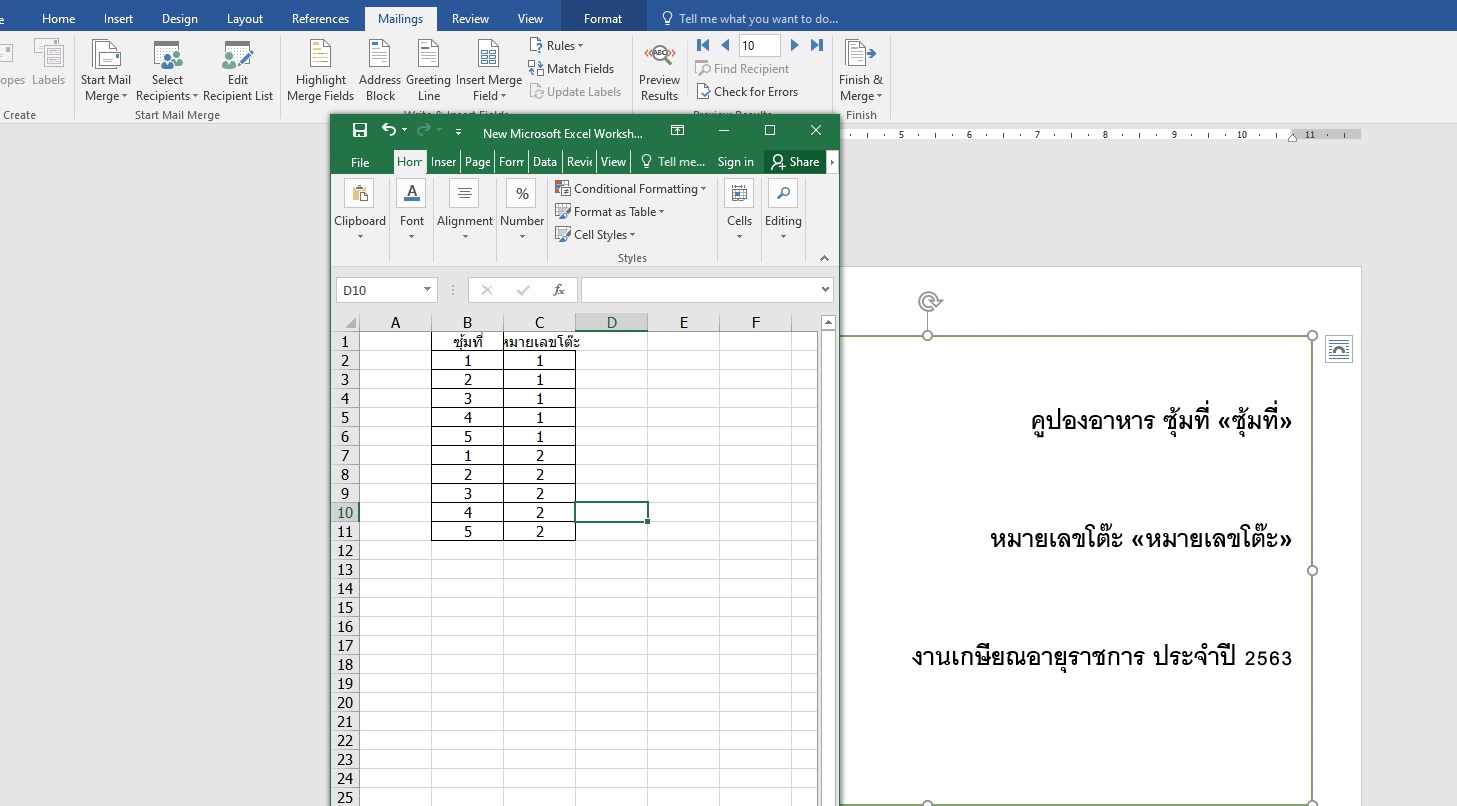Click the Layout Options icon beside text box
The width and height of the screenshot is (1457, 806).
tap(1339, 349)
